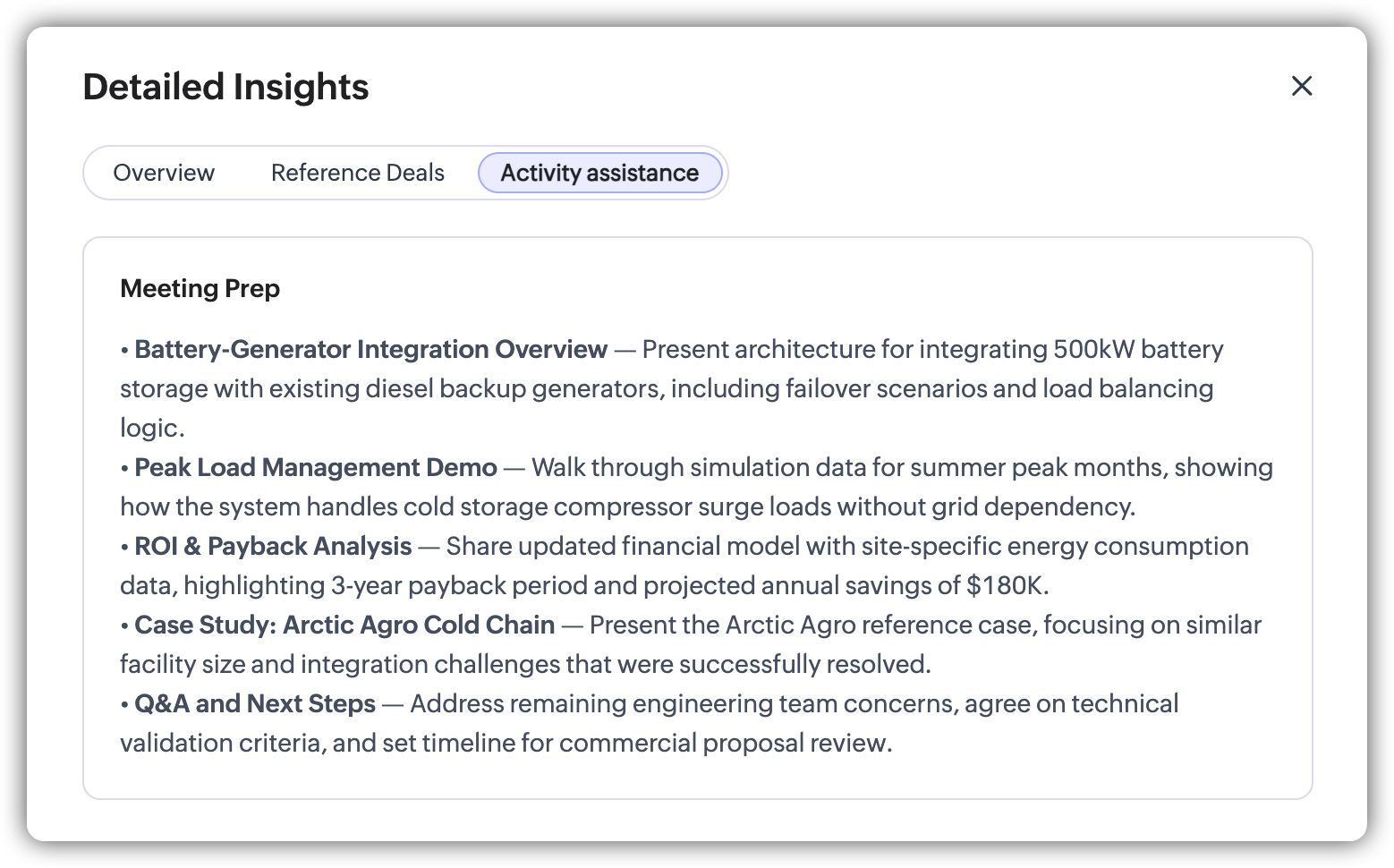
Task: Click Case Study: Arctic Agro Cold Chain heading
Action: point(344,625)
